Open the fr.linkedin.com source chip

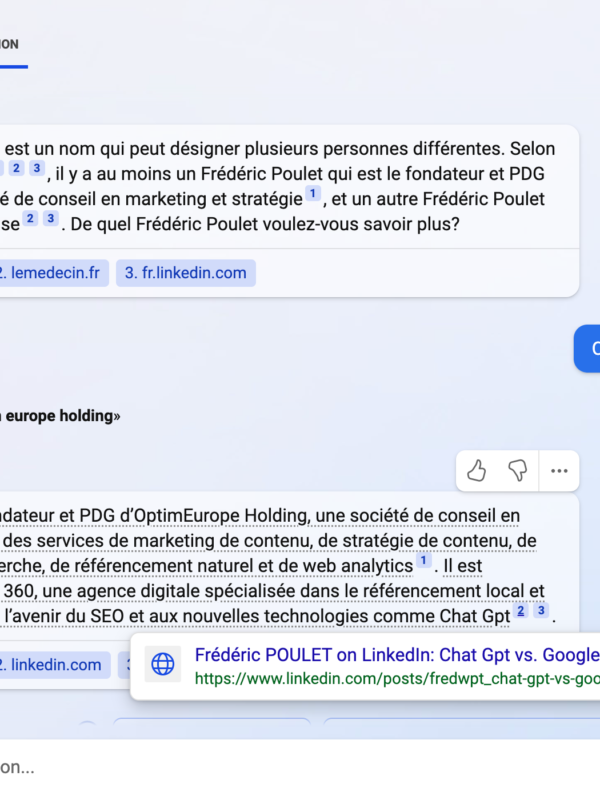(x=185, y=273)
